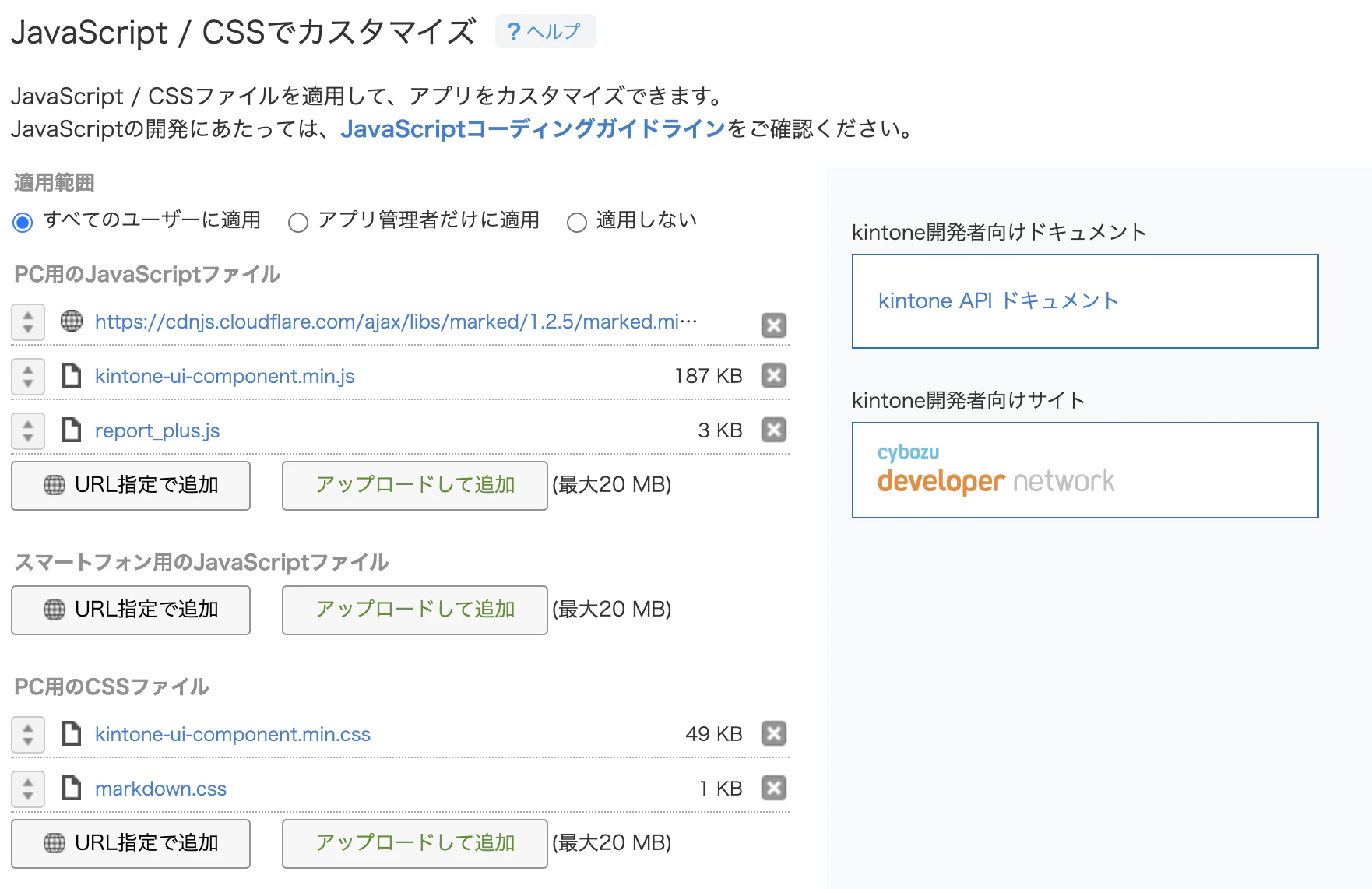This screenshot has height=889, width=1372.
Task: Select アプリ管理者だけに適用 radio option
Action: click(298, 223)
